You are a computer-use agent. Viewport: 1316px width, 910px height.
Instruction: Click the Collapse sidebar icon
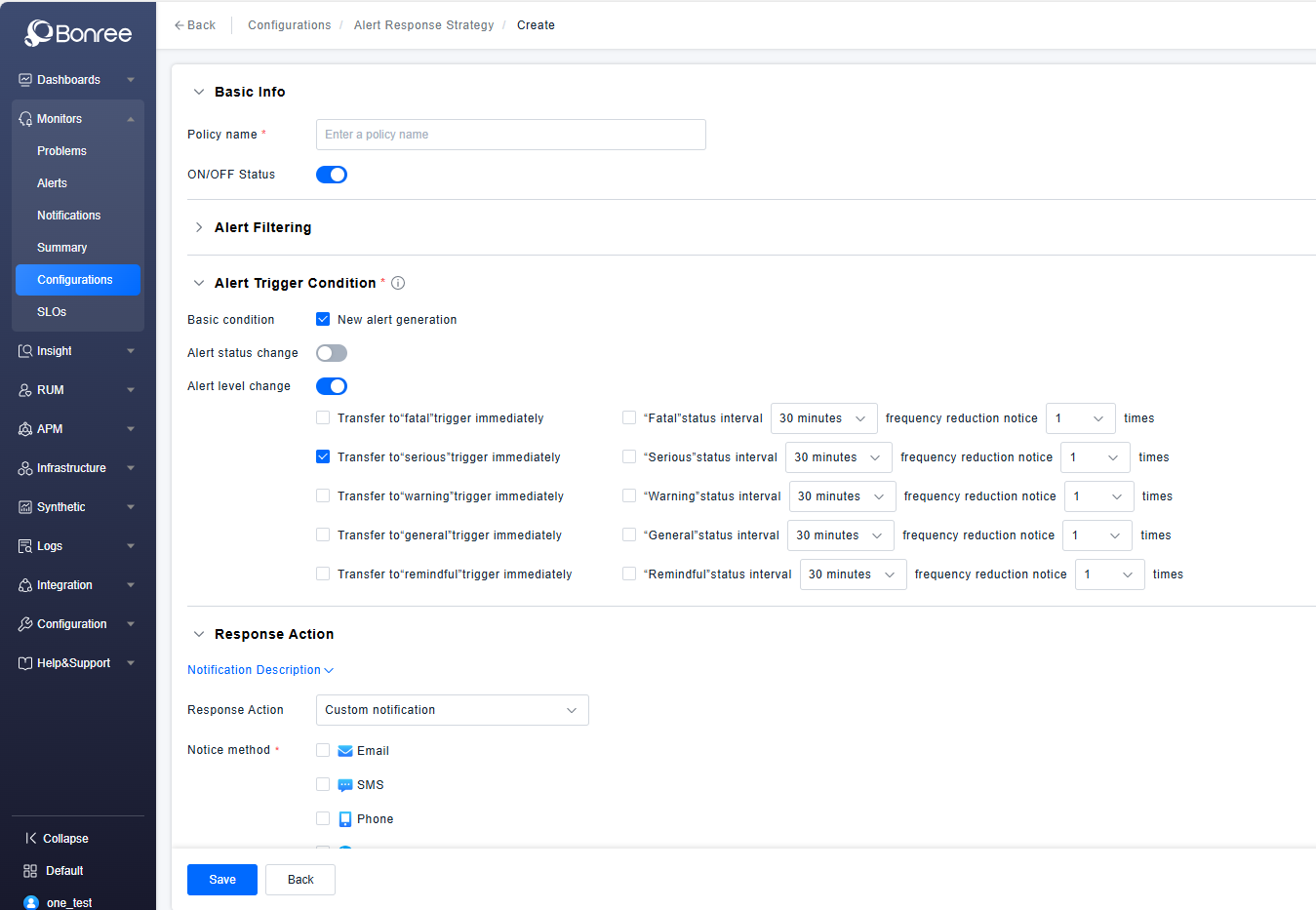pyautogui.click(x=30, y=839)
